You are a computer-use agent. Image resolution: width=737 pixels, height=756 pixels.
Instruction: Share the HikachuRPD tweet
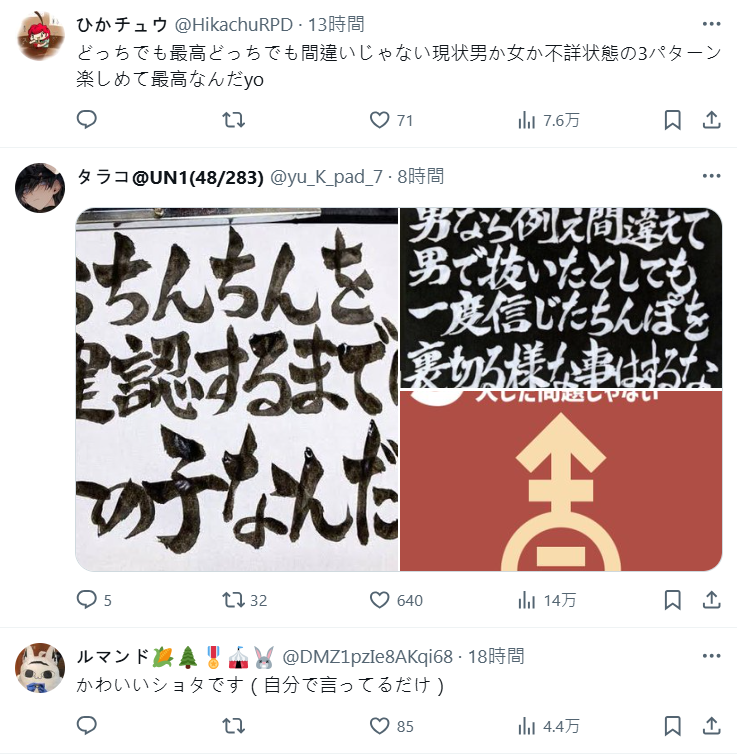pyautogui.click(x=711, y=120)
